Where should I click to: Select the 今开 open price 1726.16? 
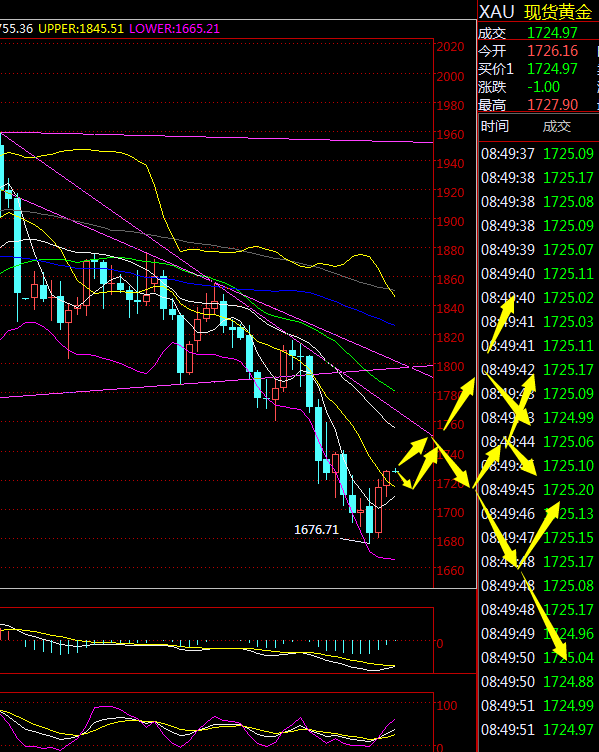552,51
